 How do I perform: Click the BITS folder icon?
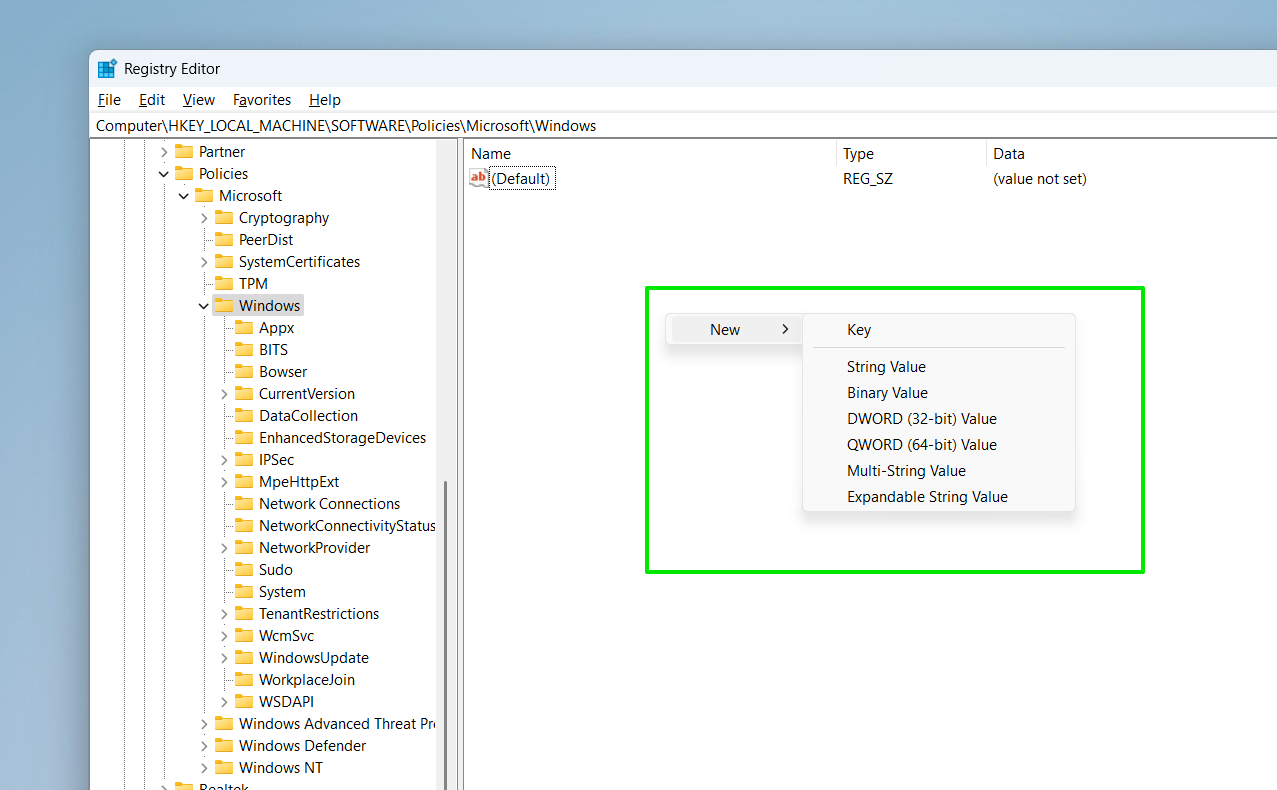pyautogui.click(x=244, y=350)
